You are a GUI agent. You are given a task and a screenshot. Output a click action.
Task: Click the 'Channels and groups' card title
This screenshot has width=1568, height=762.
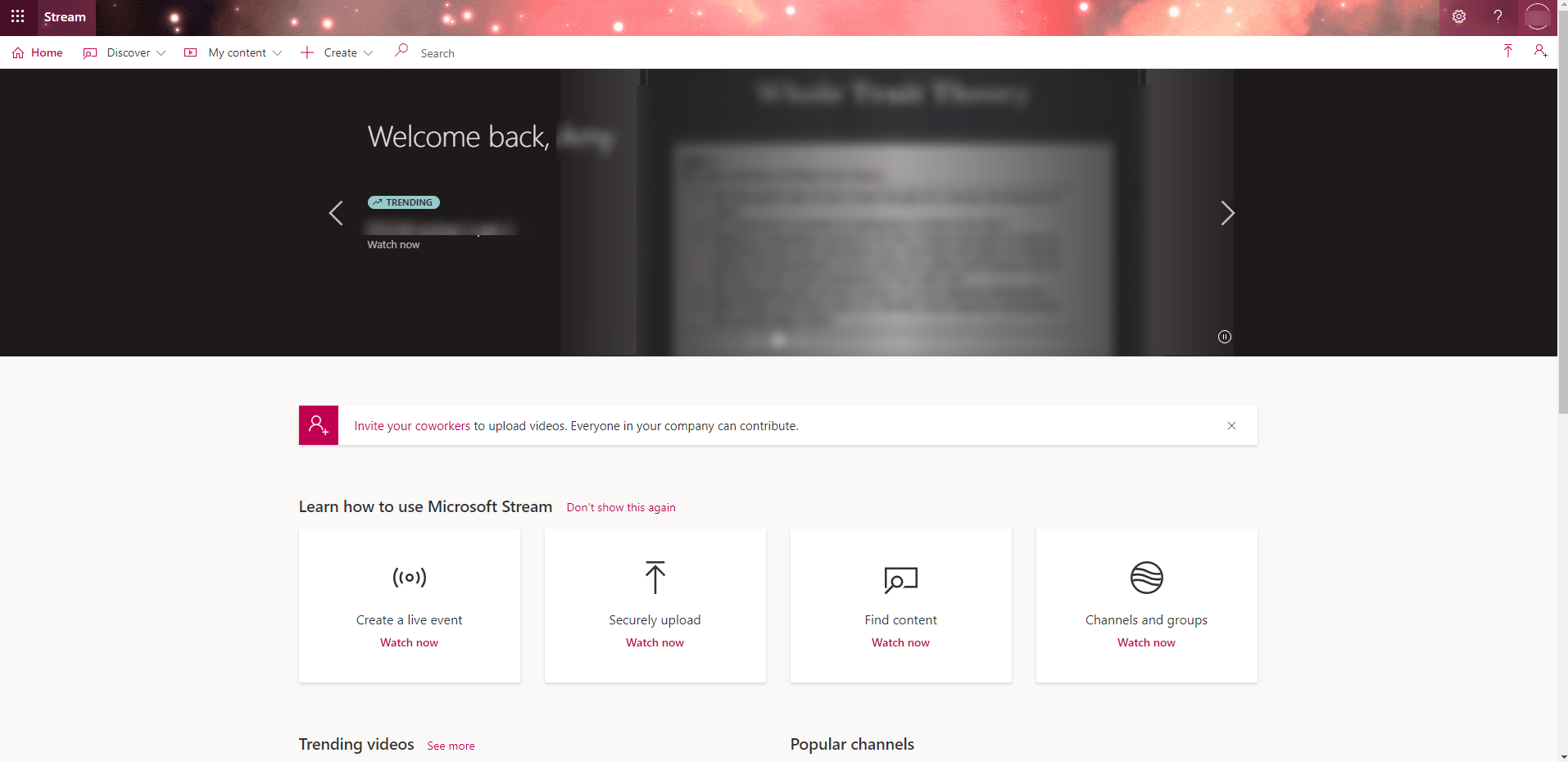coord(1147,620)
